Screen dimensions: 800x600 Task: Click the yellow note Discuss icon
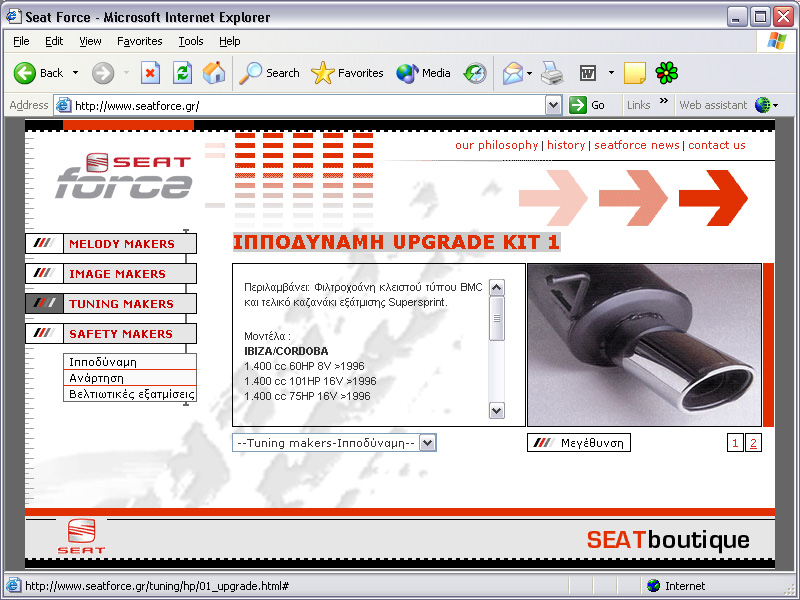coord(635,73)
